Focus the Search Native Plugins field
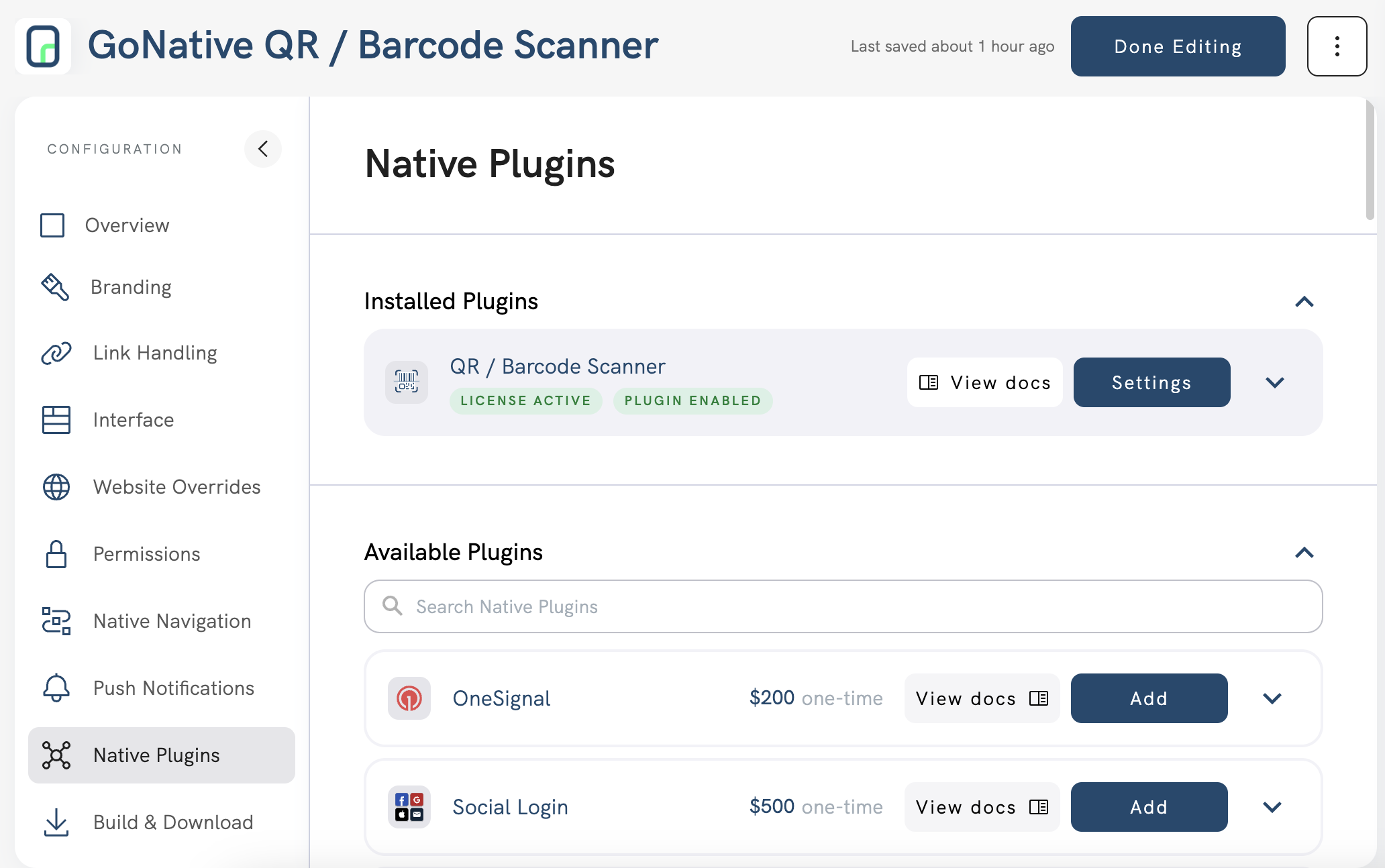 (843, 606)
